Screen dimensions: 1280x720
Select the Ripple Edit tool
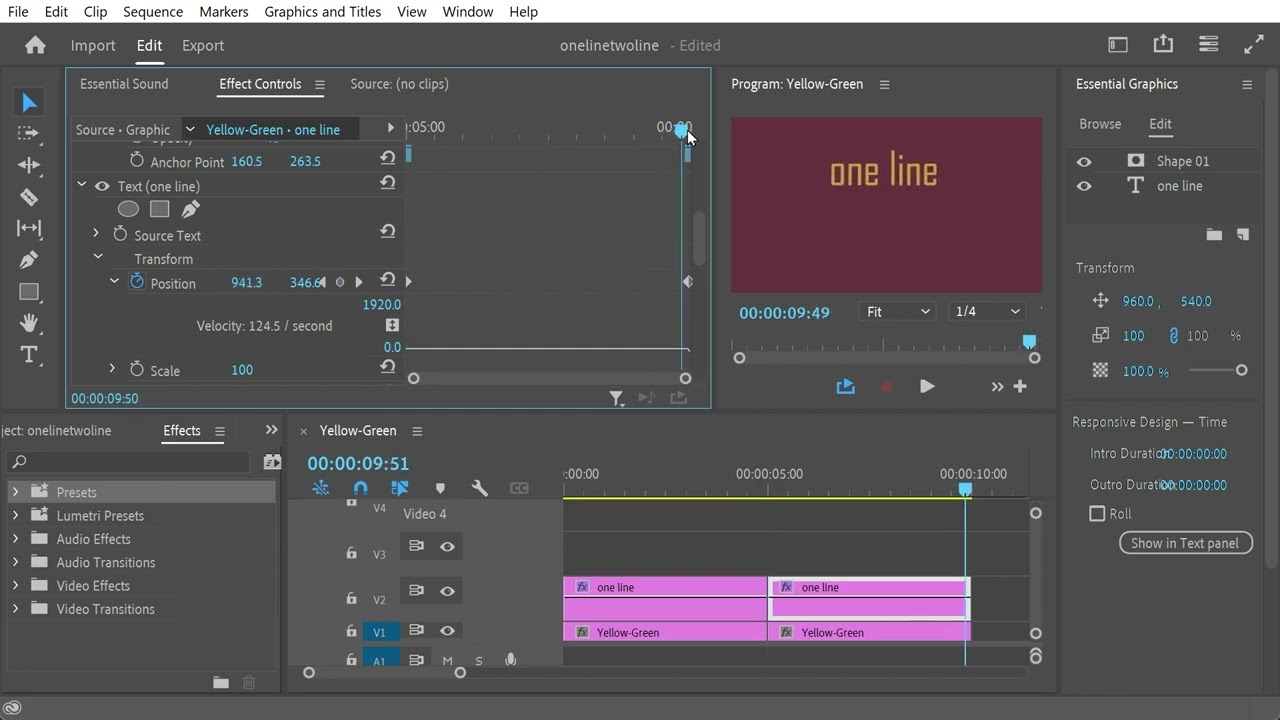(x=29, y=165)
